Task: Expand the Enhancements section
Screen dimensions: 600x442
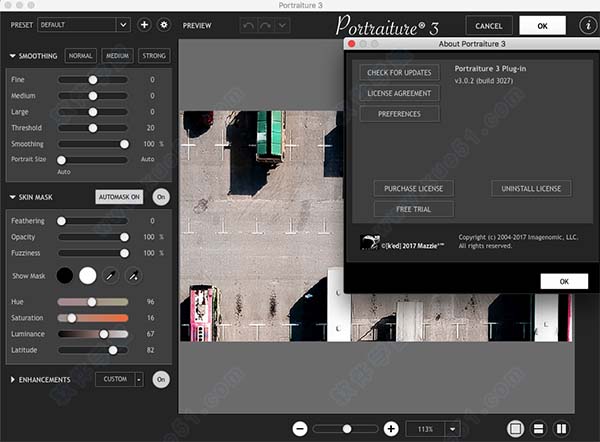Action: pos(13,380)
